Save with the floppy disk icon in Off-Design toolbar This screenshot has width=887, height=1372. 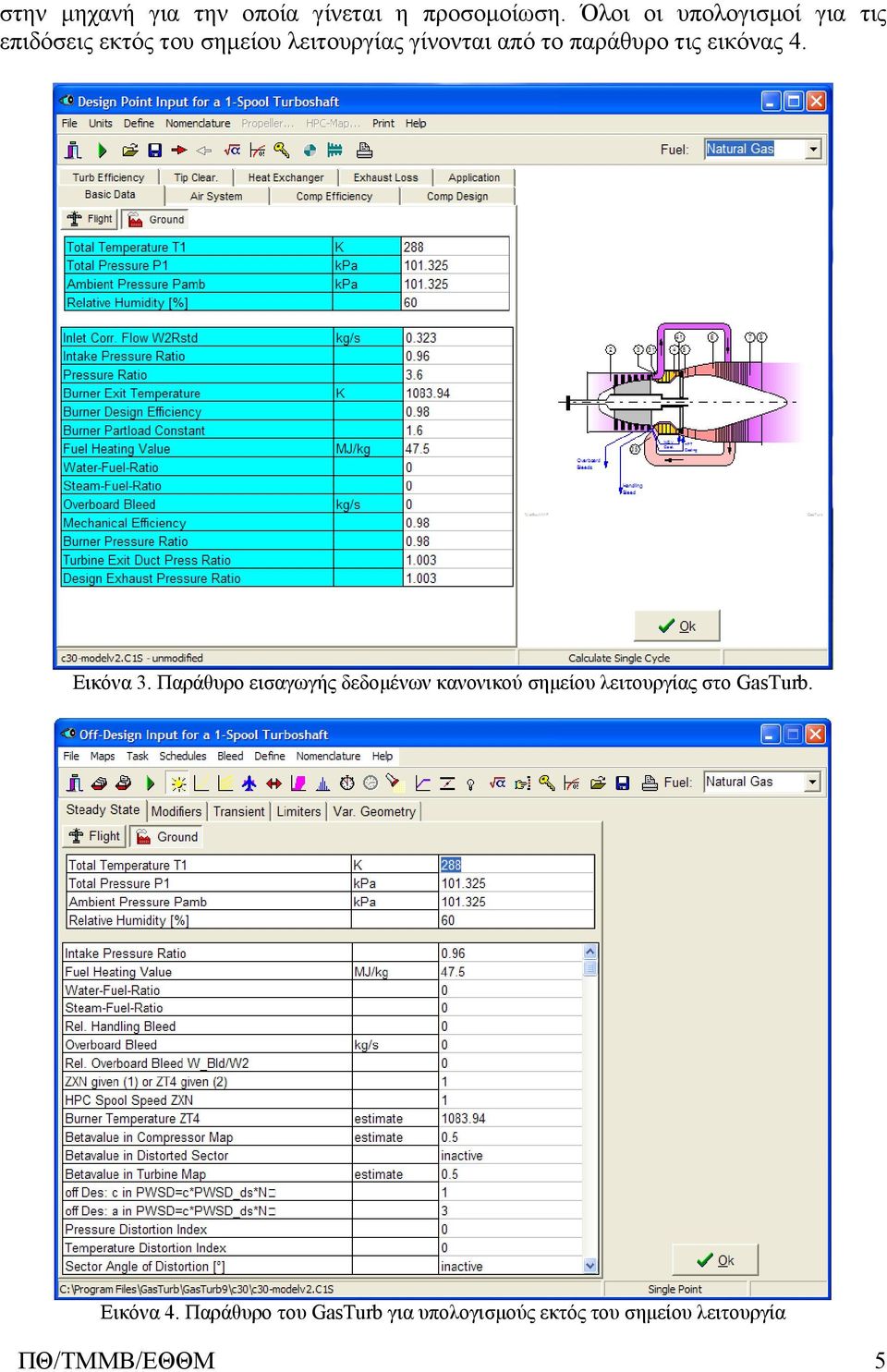pyautogui.click(x=623, y=783)
